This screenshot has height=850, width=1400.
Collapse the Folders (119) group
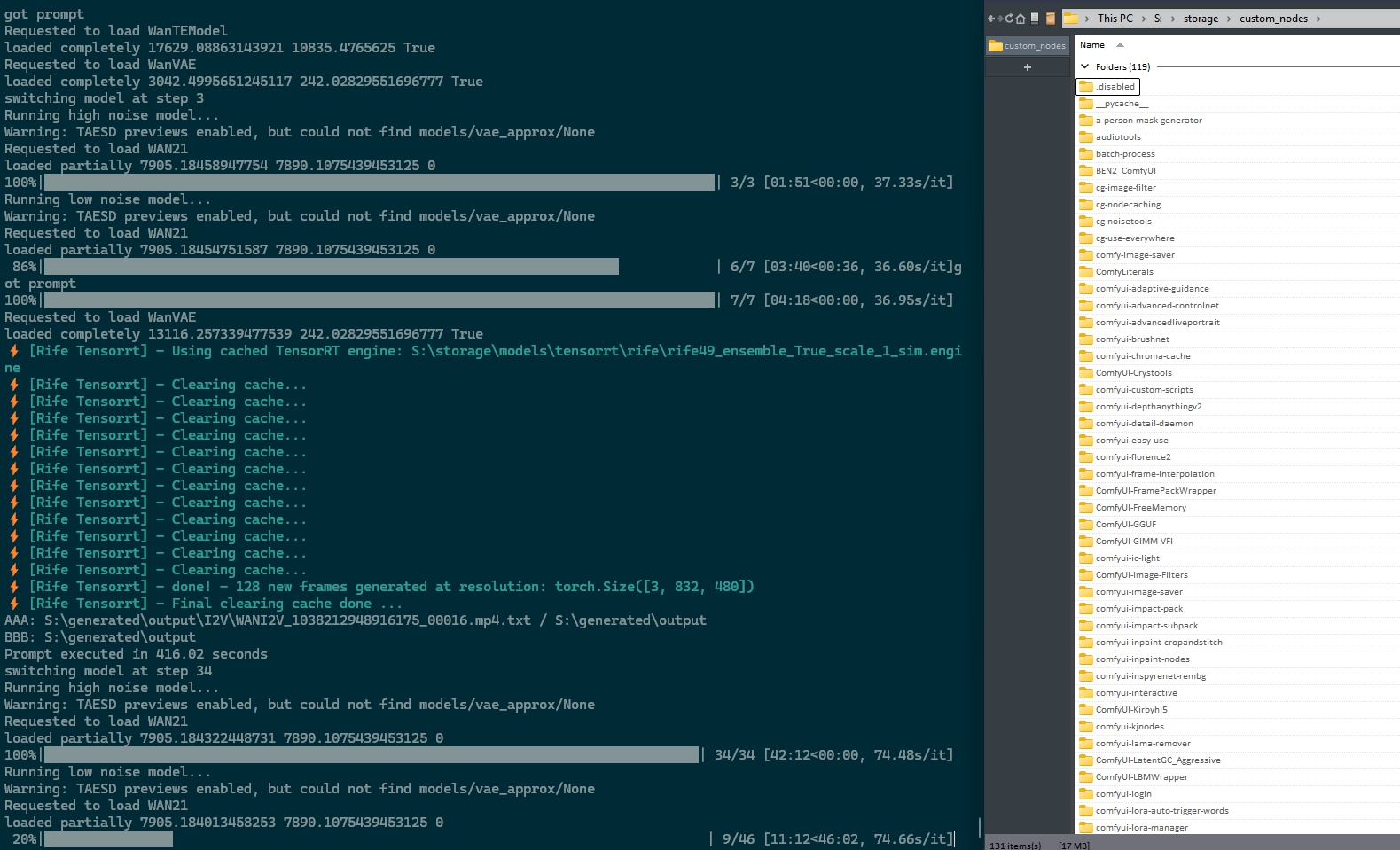point(1084,66)
